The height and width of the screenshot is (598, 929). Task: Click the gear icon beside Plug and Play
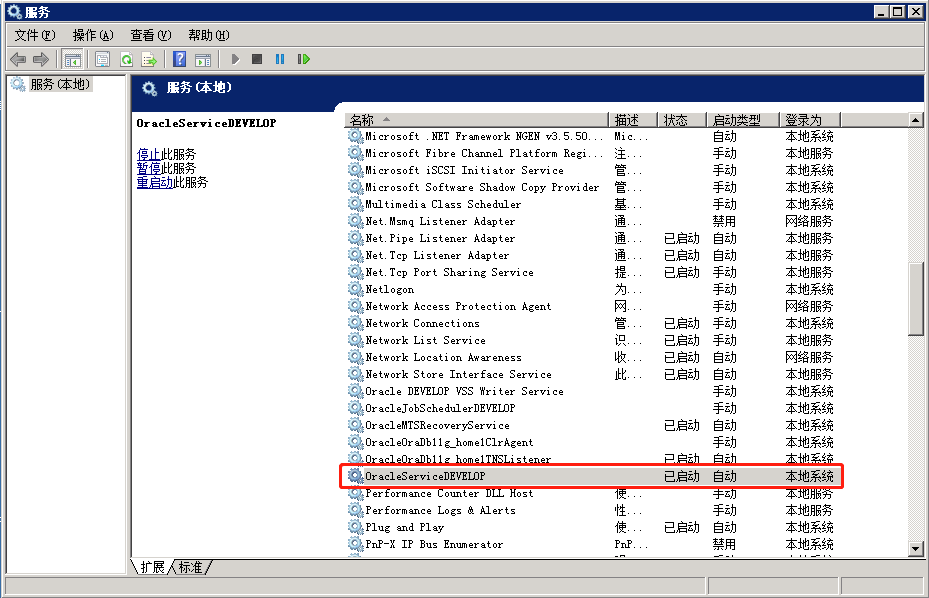click(355, 527)
